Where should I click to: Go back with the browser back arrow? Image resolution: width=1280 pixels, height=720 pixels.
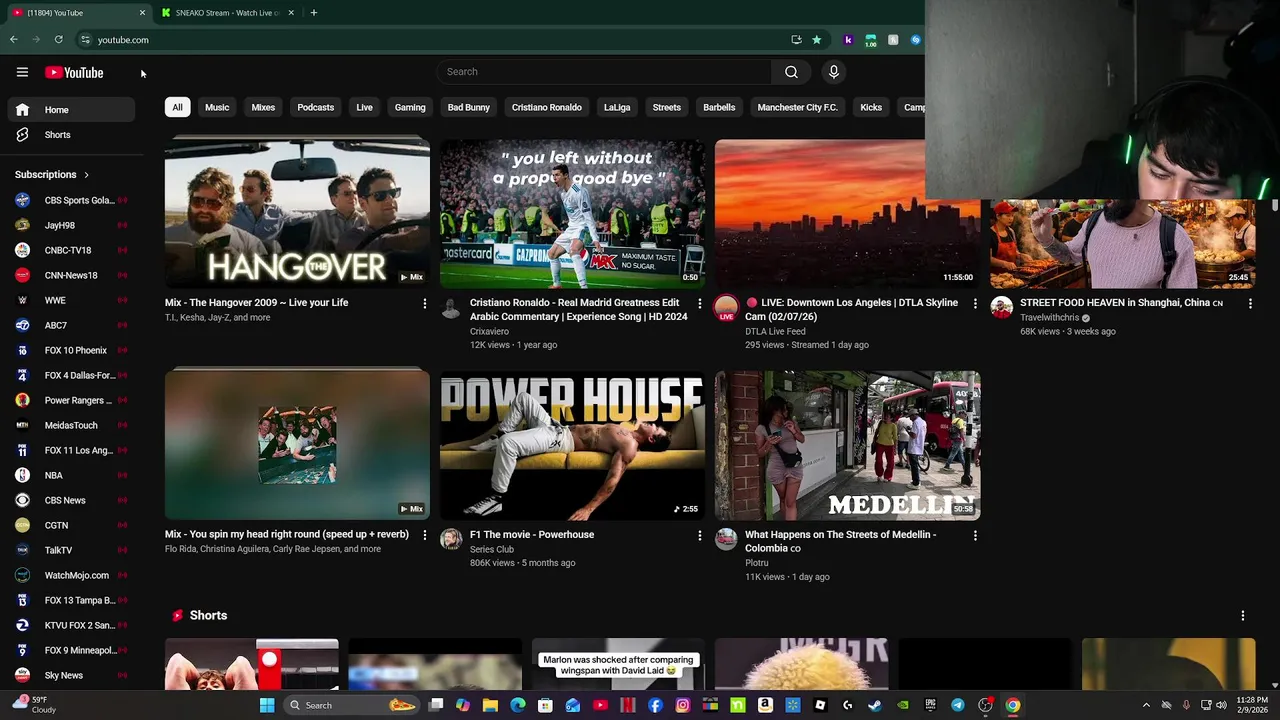[13, 40]
